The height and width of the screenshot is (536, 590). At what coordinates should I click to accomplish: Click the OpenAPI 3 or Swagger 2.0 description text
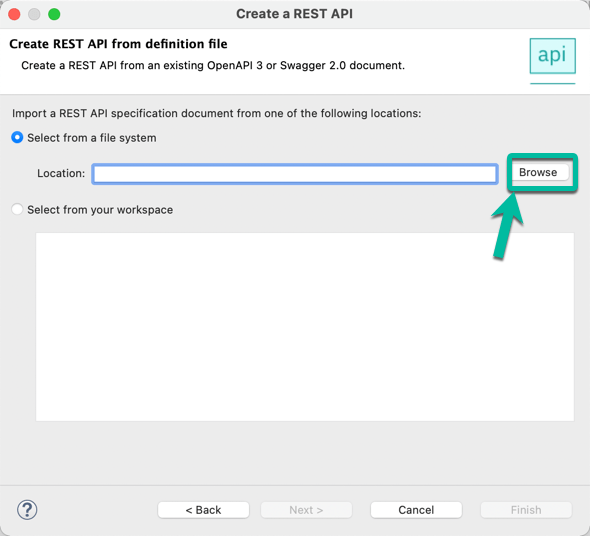(x=213, y=65)
